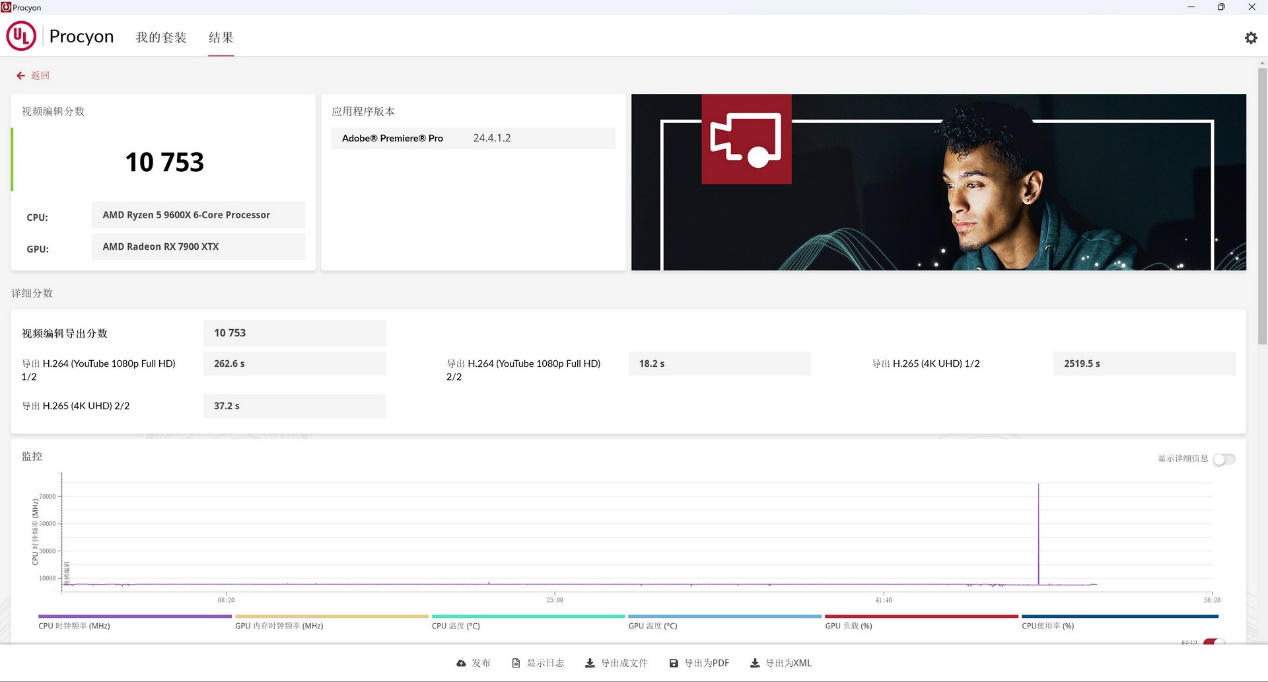Click the red GPU 负载 color bar
This screenshot has height=682, width=1268.
pos(920,616)
